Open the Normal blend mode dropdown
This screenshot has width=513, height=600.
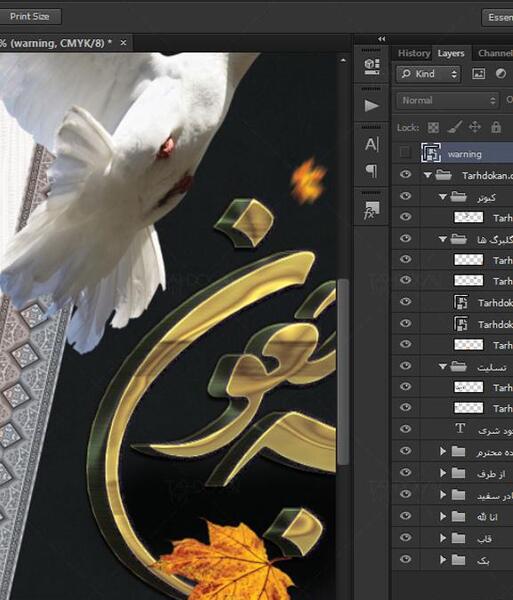(448, 101)
